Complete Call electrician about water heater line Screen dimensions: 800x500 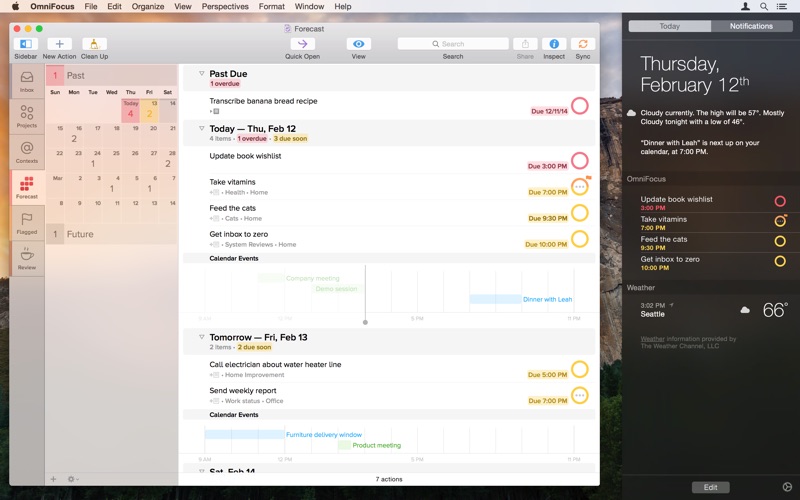580,369
